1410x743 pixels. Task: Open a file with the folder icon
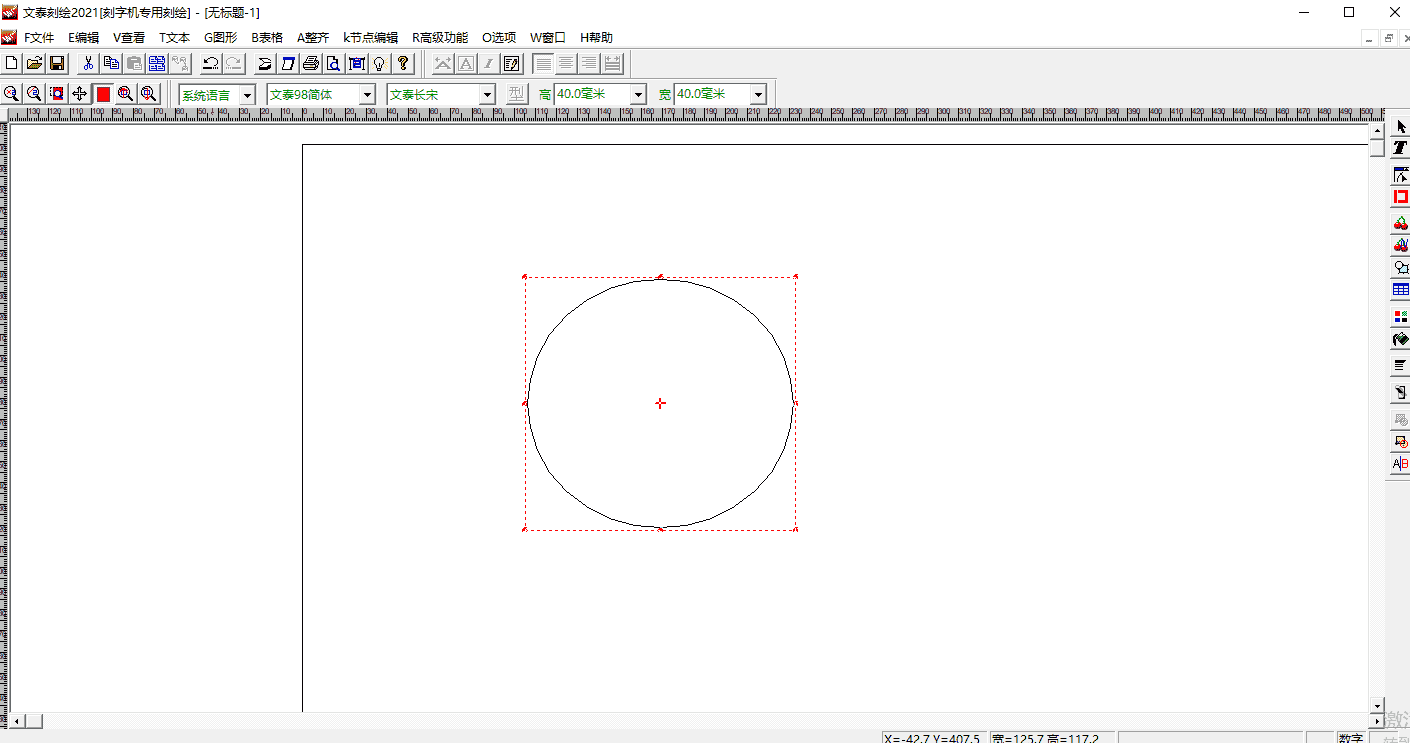tap(35, 64)
